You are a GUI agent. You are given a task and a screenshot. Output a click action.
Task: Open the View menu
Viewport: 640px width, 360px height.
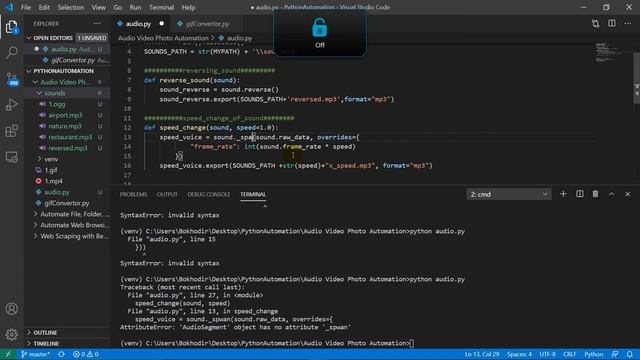tap(98, 7)
